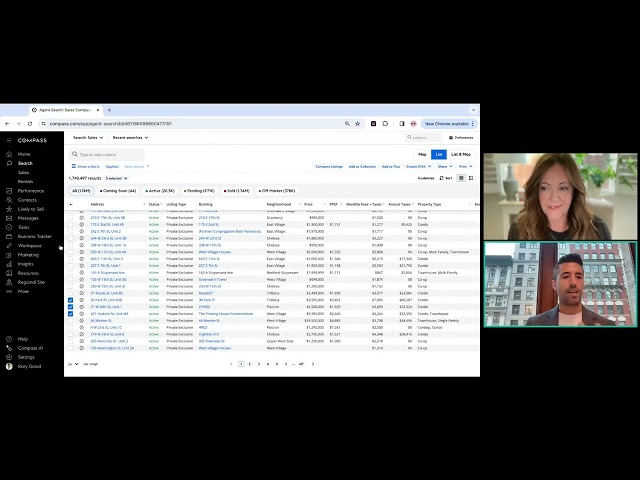This screenshot has width=640, height=480.
Task: Open the Resources sidebar icon
Action: [9, 273]
